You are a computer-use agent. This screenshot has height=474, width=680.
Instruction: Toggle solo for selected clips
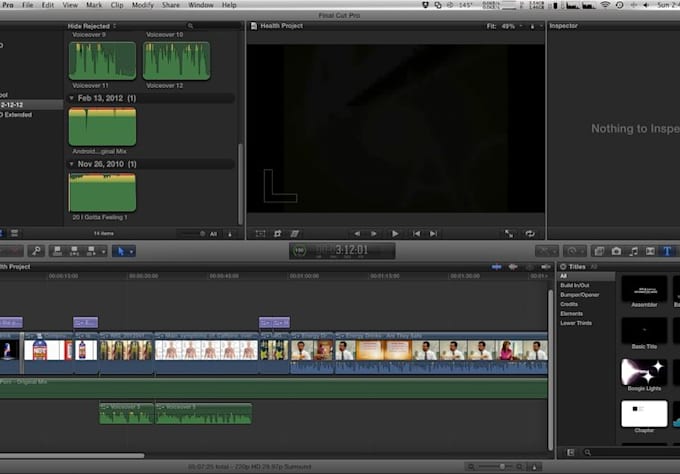[x=530, y=267]
